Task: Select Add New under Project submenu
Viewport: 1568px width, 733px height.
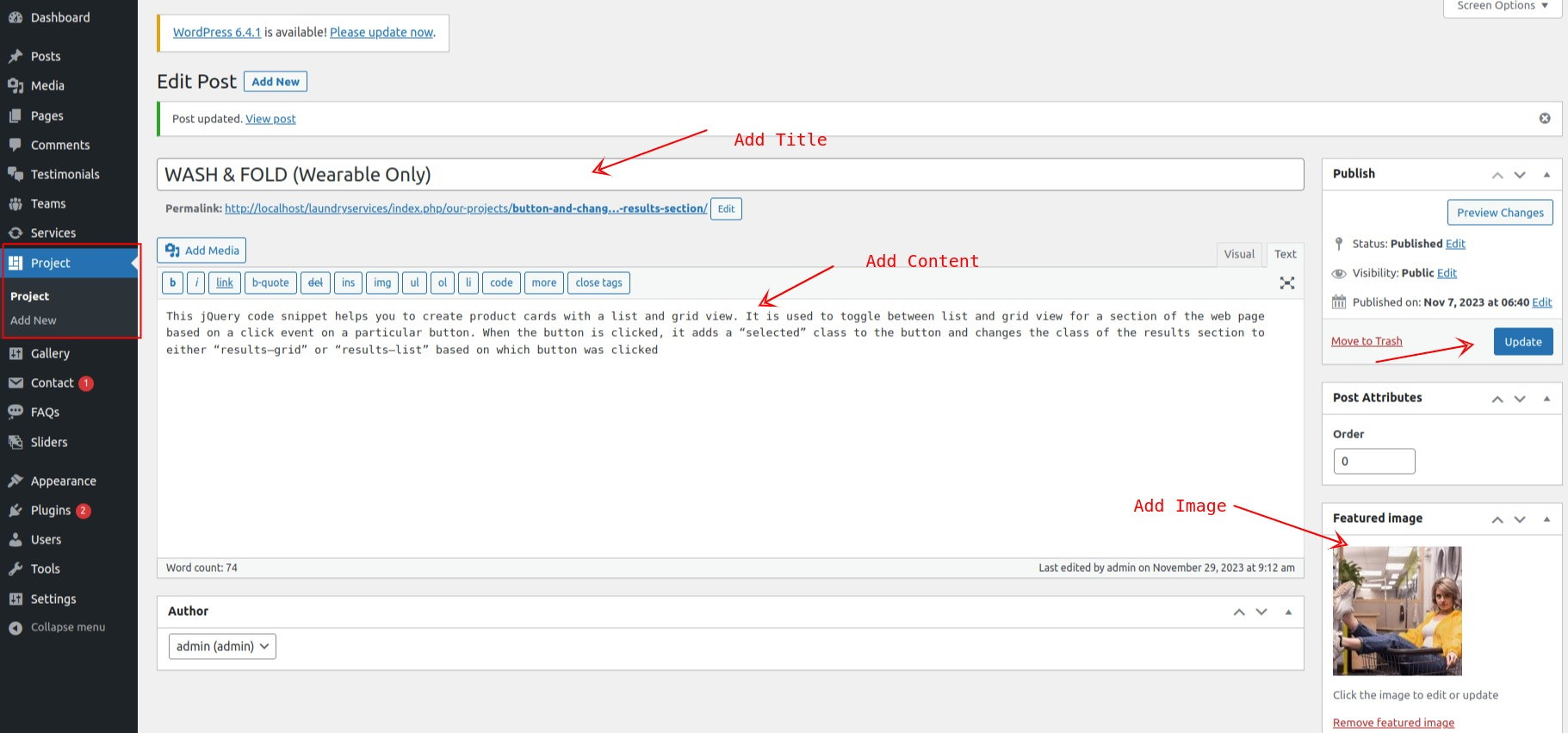Action: pos(34,320)
